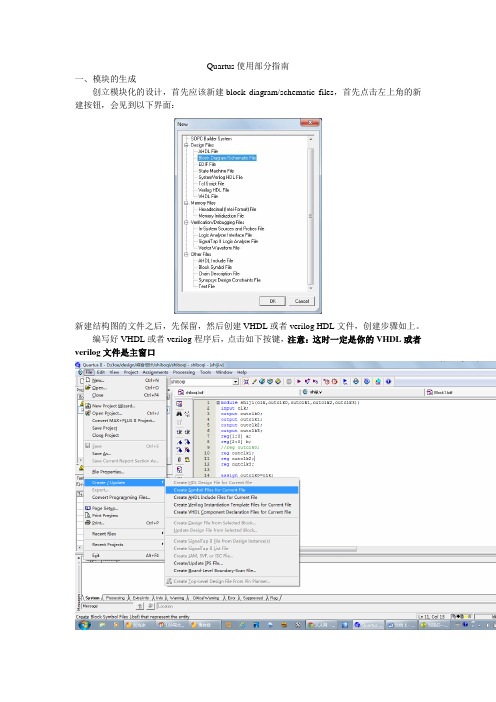Choose Page Setup... menu entry
This screenshot has height=702, width=496.
[x=122, y=509]
